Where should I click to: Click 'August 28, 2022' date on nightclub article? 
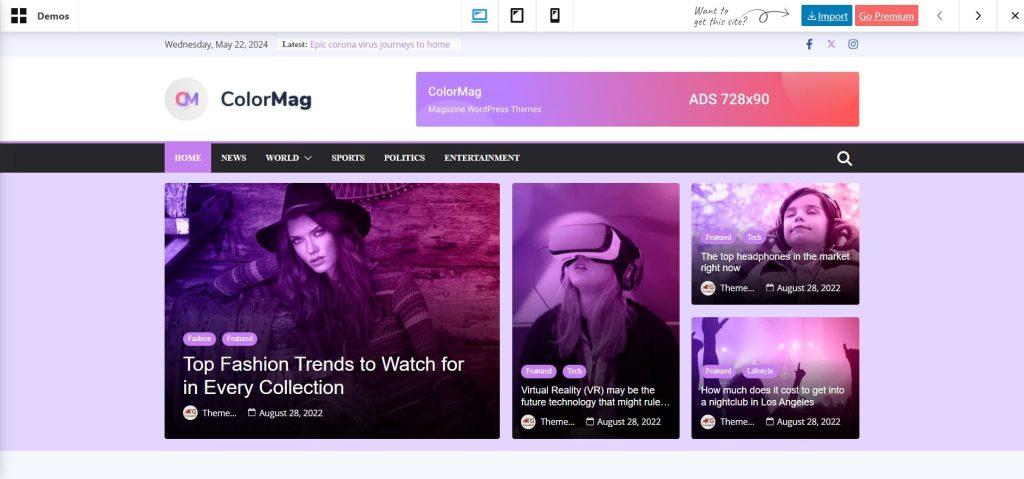coord(808,421)
